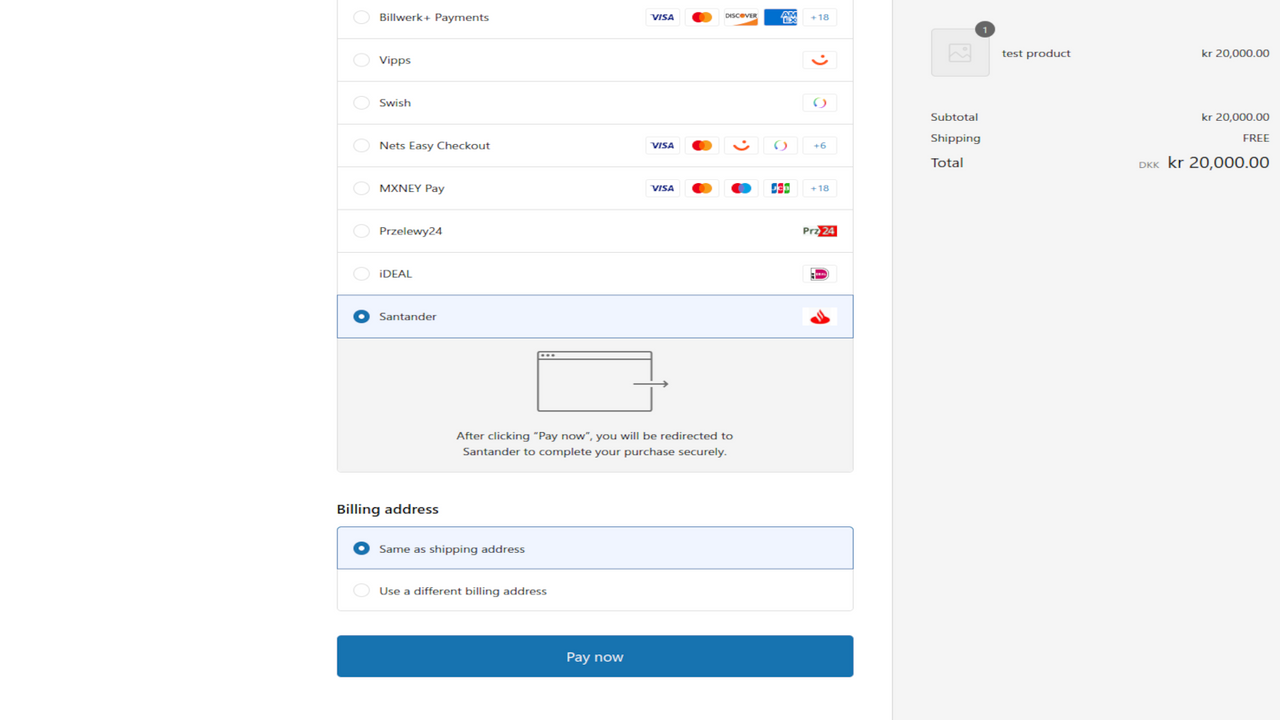Click the iDEAL logo icon
The image size is (1280, 720).
pyautogui.click(x=820, y=274)
